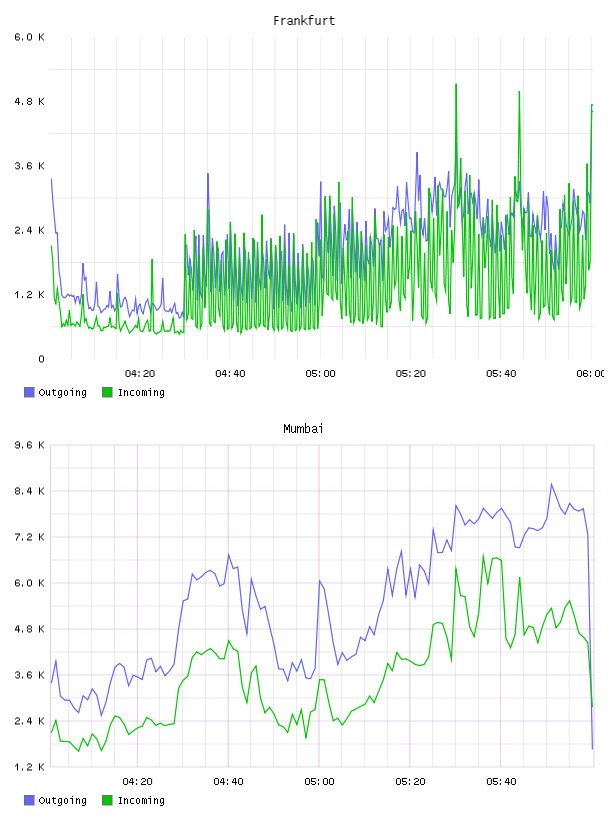Click the 1.2 K axis label in Frankfurt chart
This screenshot has width=608, height=816.
(x=29, y=295)
